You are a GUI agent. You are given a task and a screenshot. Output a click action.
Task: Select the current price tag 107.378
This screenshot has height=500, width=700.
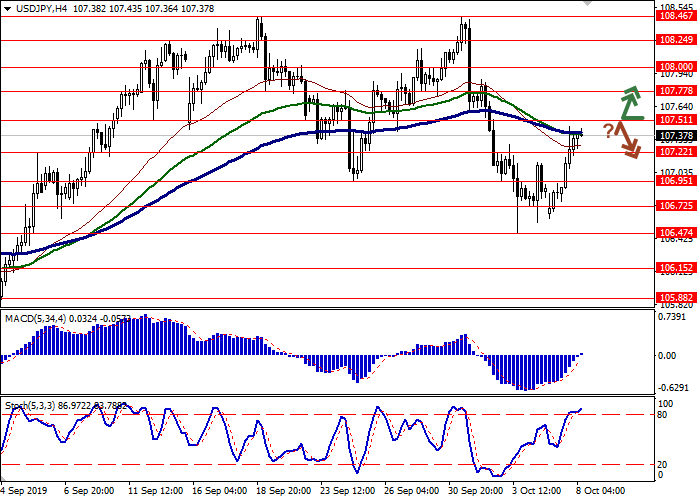click(672, 135)
